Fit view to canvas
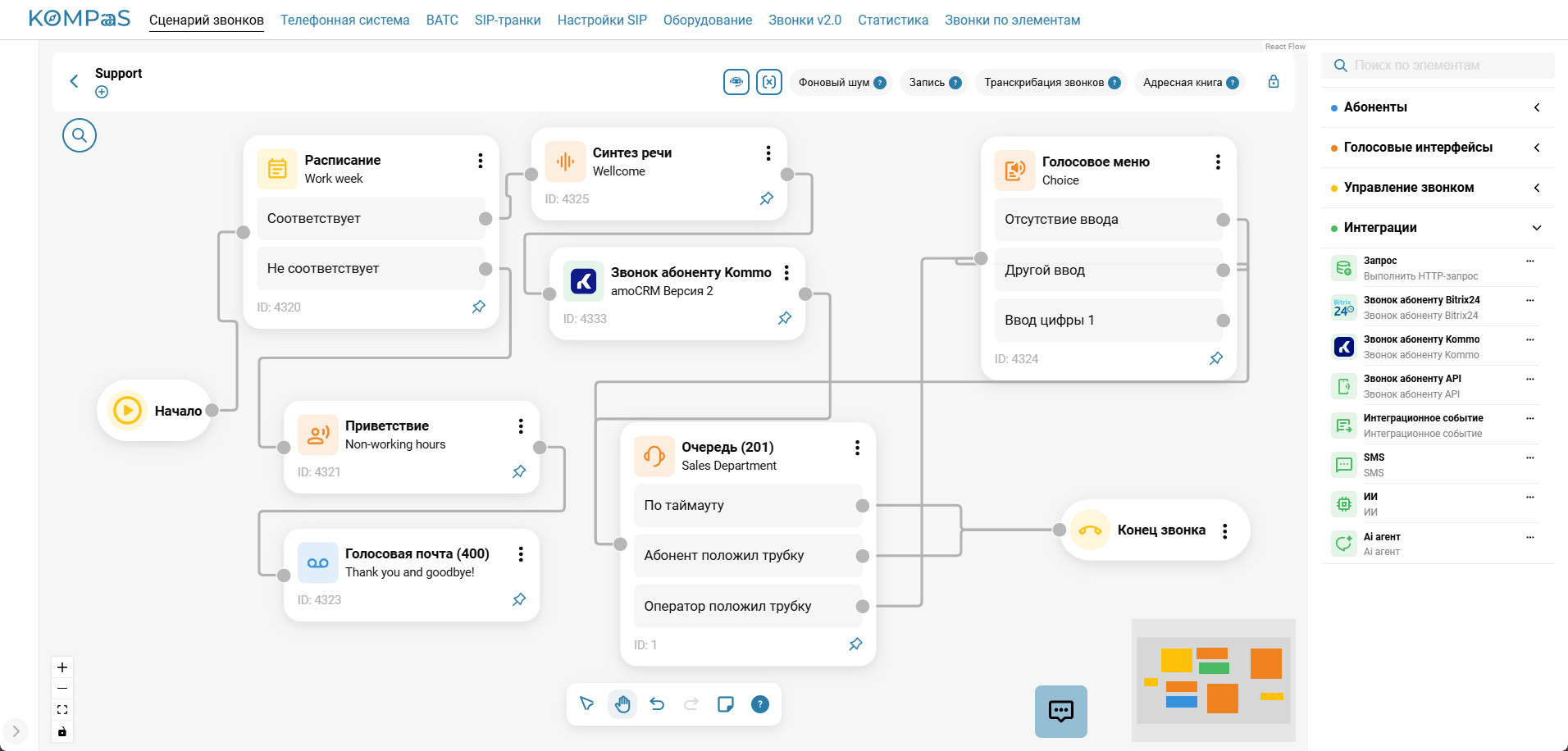The height and width of the screenshot is (751, 1568). pyautogui.click(x=62, y=710)
